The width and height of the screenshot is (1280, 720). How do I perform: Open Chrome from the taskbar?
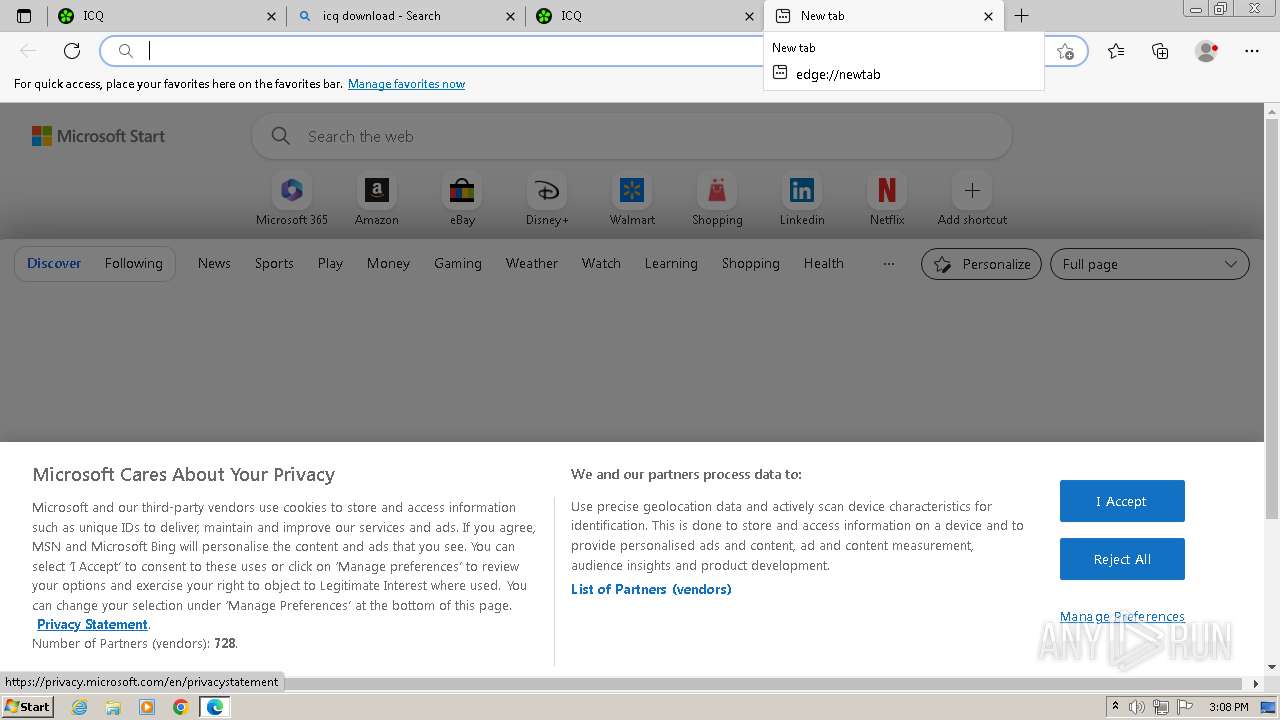181,707
